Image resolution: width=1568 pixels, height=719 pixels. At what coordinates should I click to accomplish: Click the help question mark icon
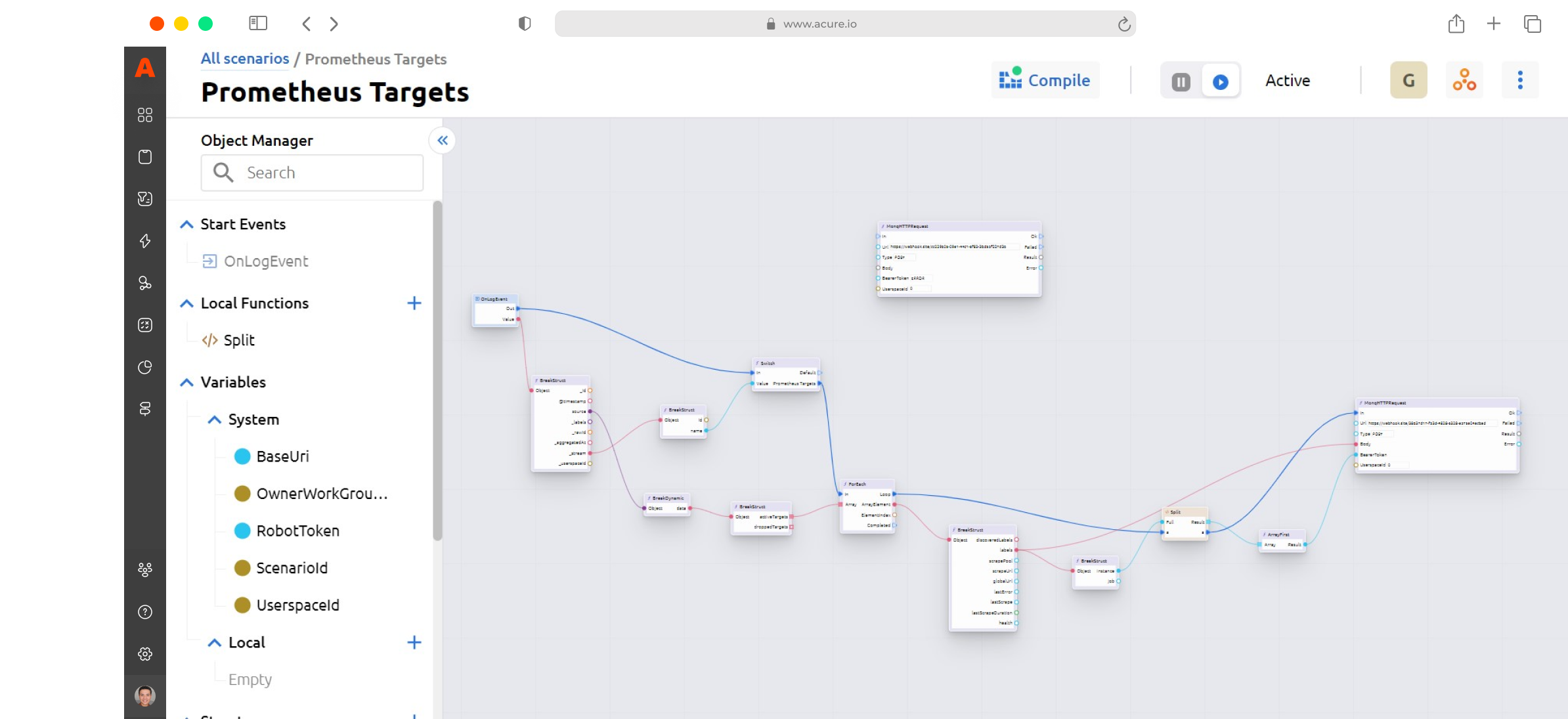click(x=145, y=611)
